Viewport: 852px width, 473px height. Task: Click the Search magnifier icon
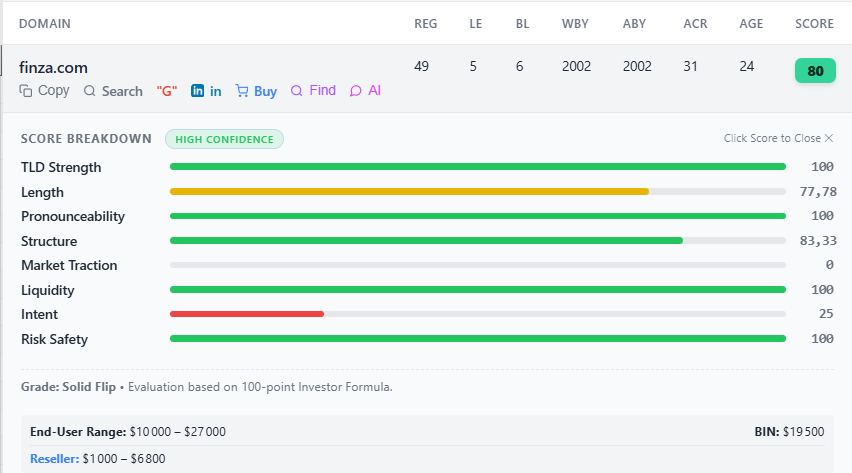[90, 91]
